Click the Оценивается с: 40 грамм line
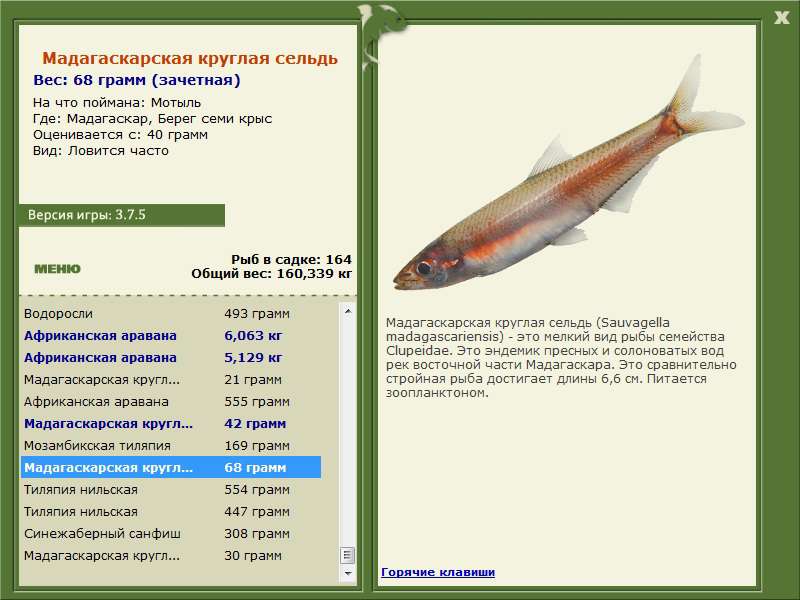 [x=120, y=135]
